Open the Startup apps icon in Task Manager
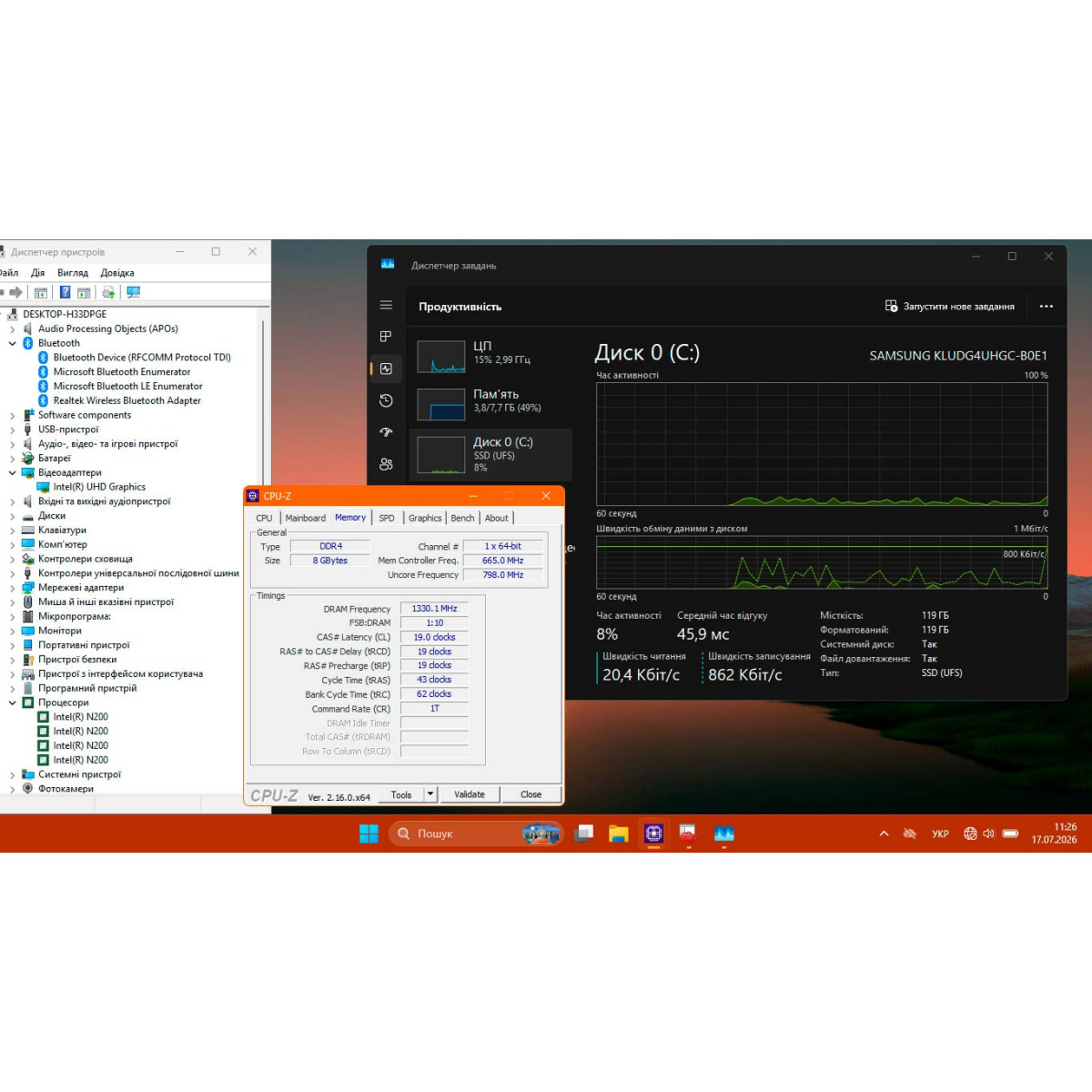The width and height of the screenshot is (1092, 1092). pos(386,432)
